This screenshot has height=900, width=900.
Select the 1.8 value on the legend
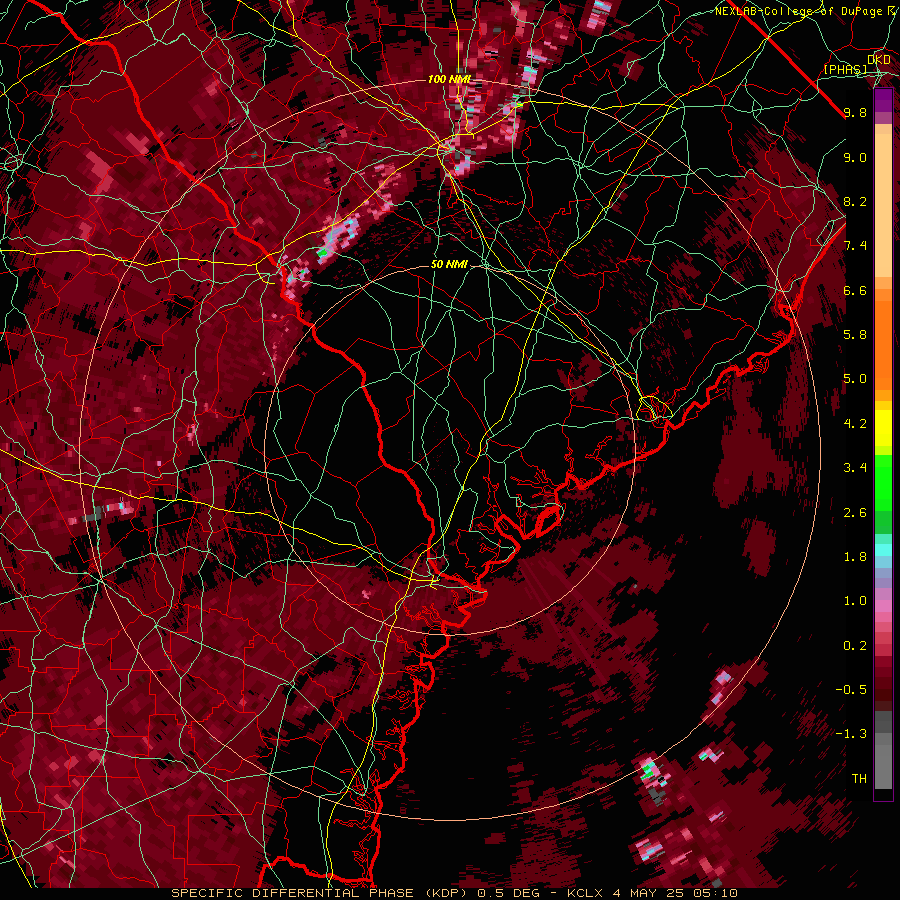coord(855,557)
